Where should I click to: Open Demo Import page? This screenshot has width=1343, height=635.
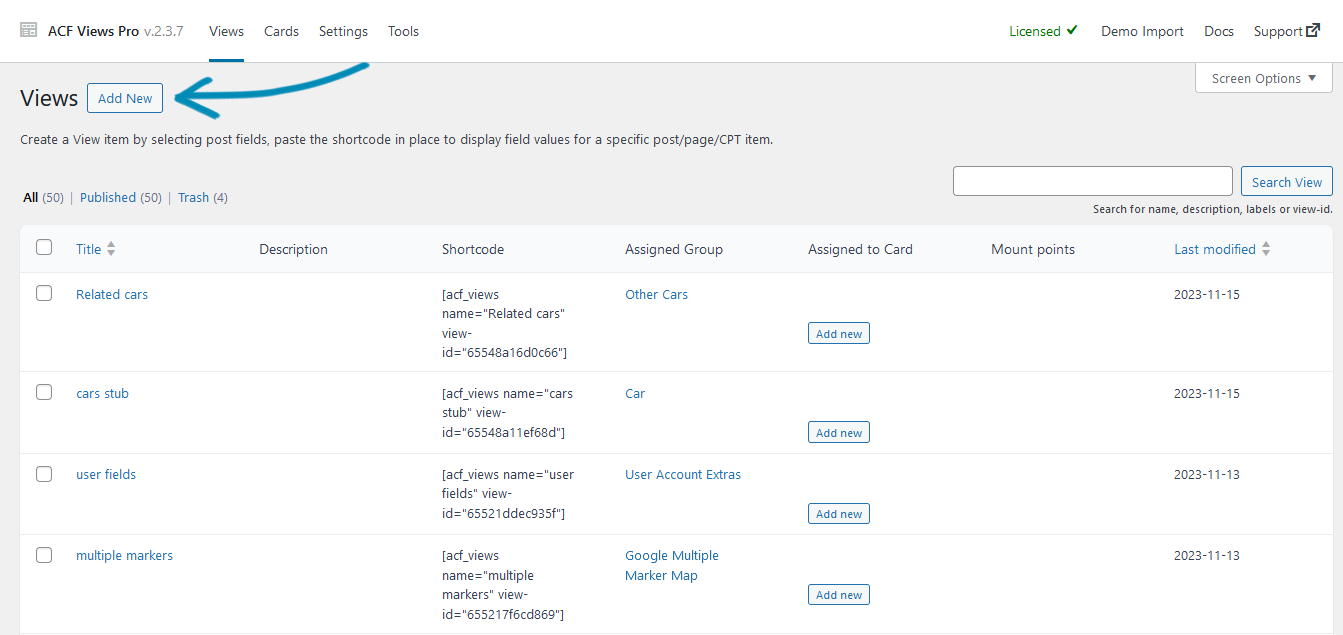(1142, 31)
